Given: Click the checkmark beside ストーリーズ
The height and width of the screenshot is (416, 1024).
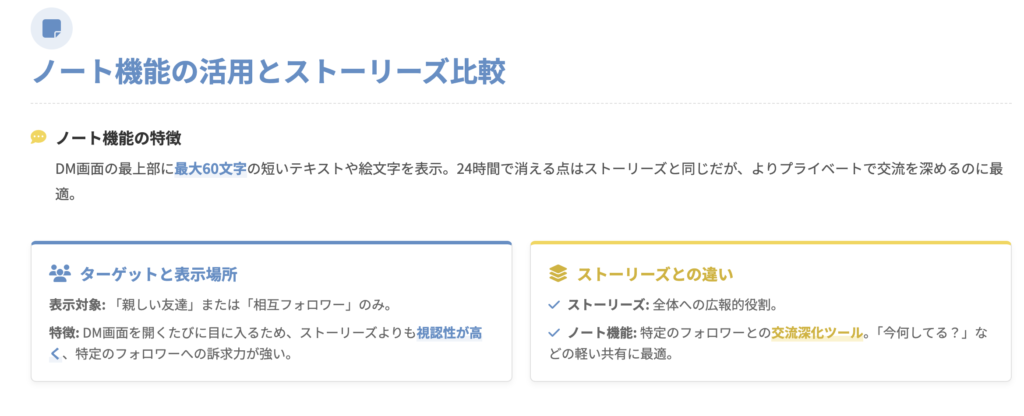Looking at the screenshot, I should [554, 305].
